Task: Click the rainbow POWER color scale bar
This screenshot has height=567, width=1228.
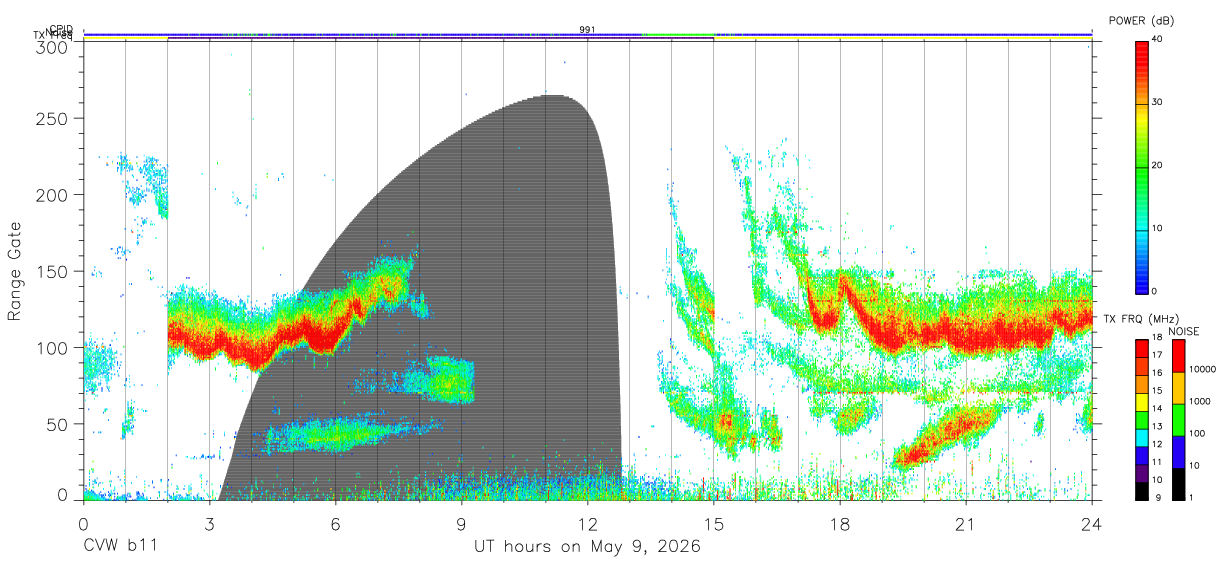Action: click(1142, 166)
